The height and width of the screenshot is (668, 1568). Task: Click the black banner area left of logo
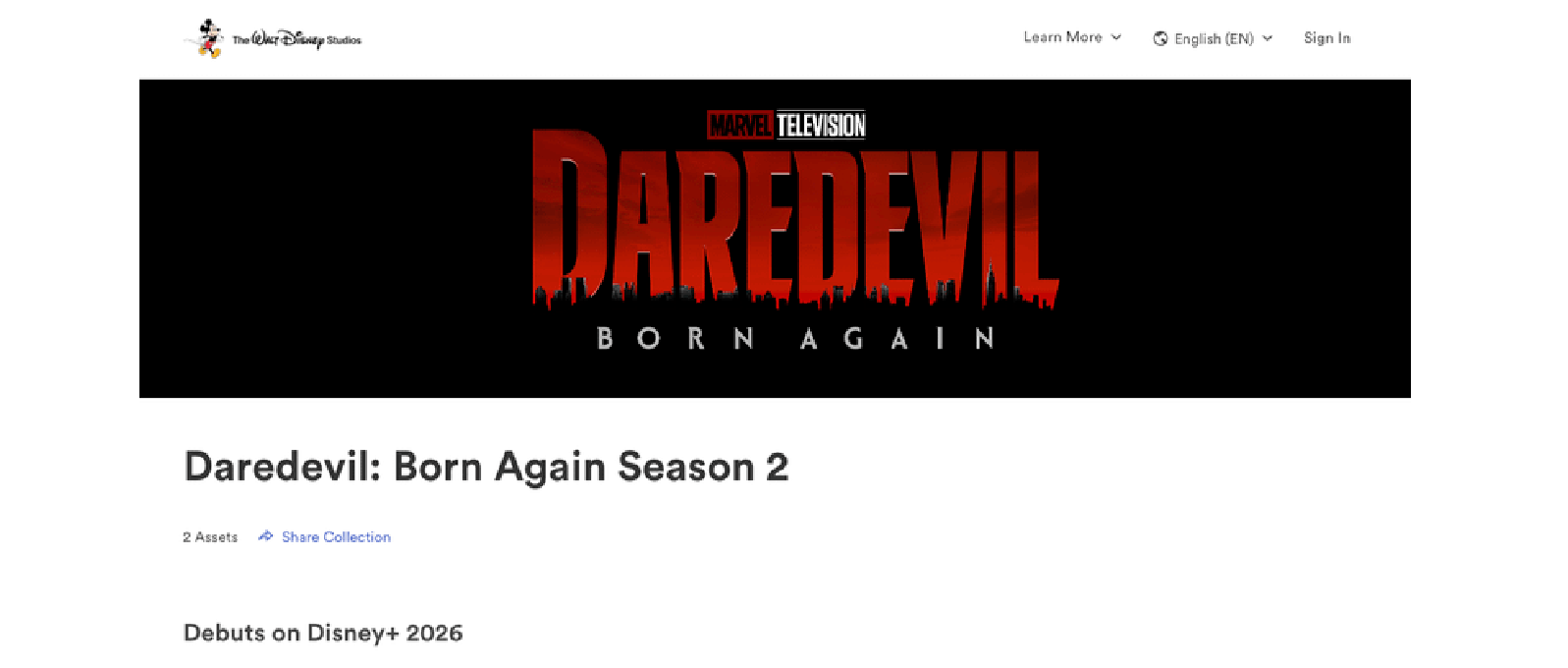(x=334, y=239)
